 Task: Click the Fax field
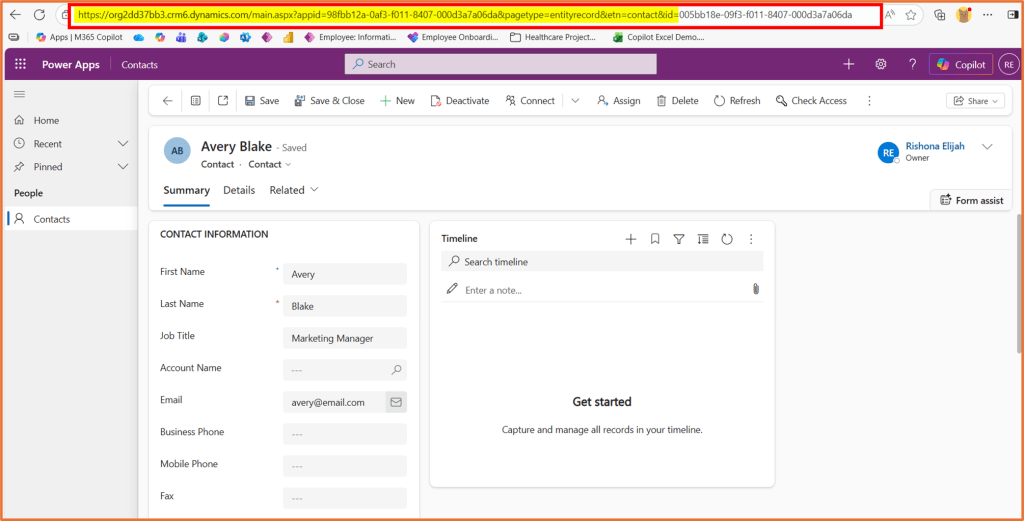(345, 498)
